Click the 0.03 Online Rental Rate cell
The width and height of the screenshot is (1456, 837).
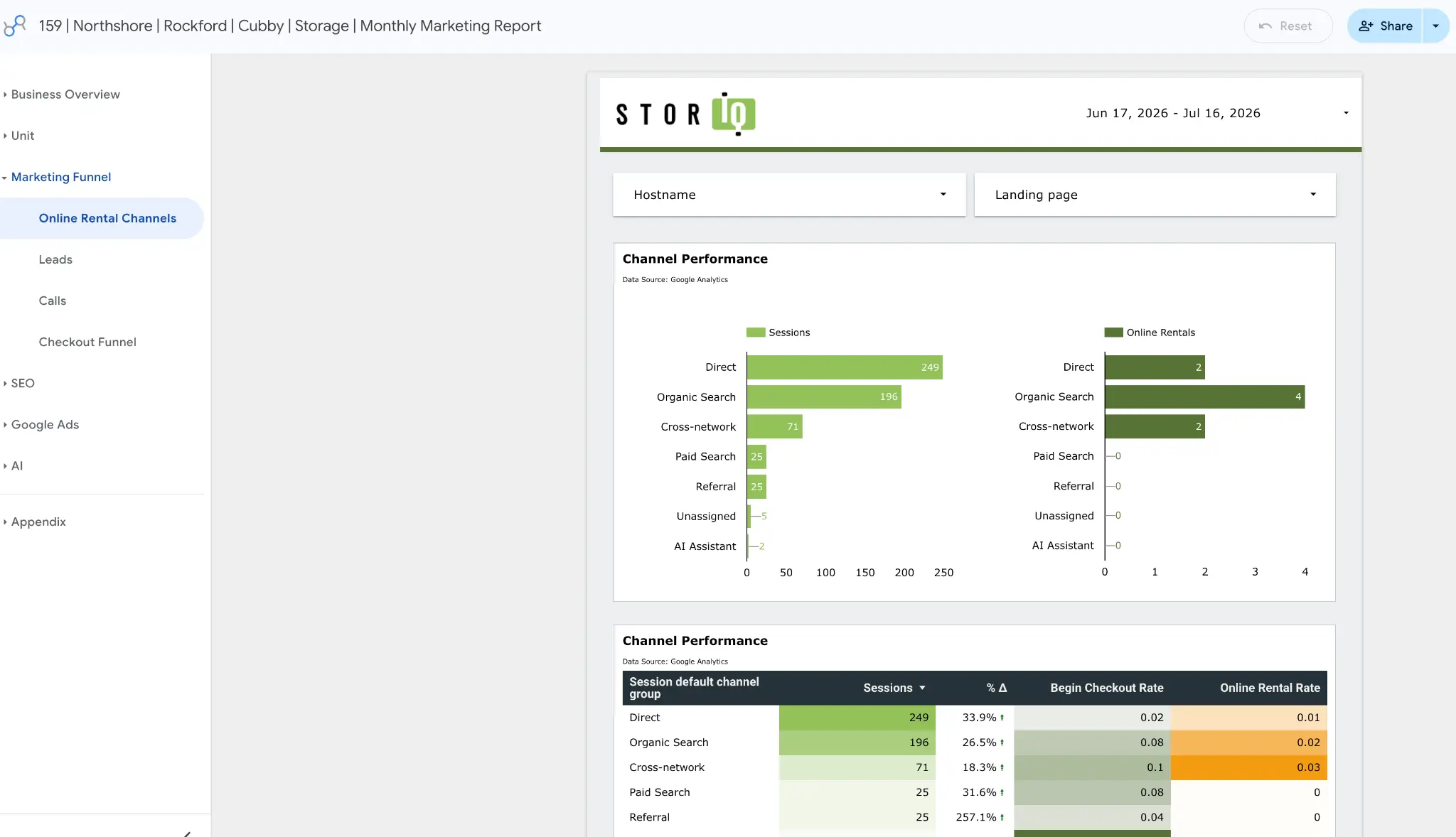point(1249,767)
